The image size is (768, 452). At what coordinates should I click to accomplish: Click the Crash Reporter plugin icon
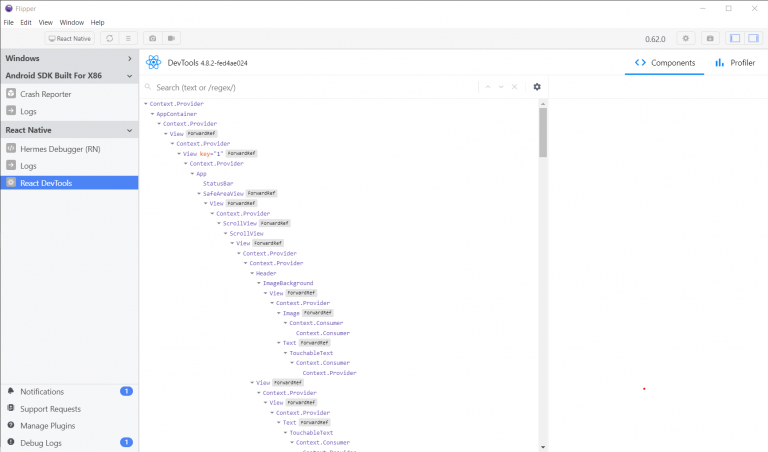tap(11, 93)
